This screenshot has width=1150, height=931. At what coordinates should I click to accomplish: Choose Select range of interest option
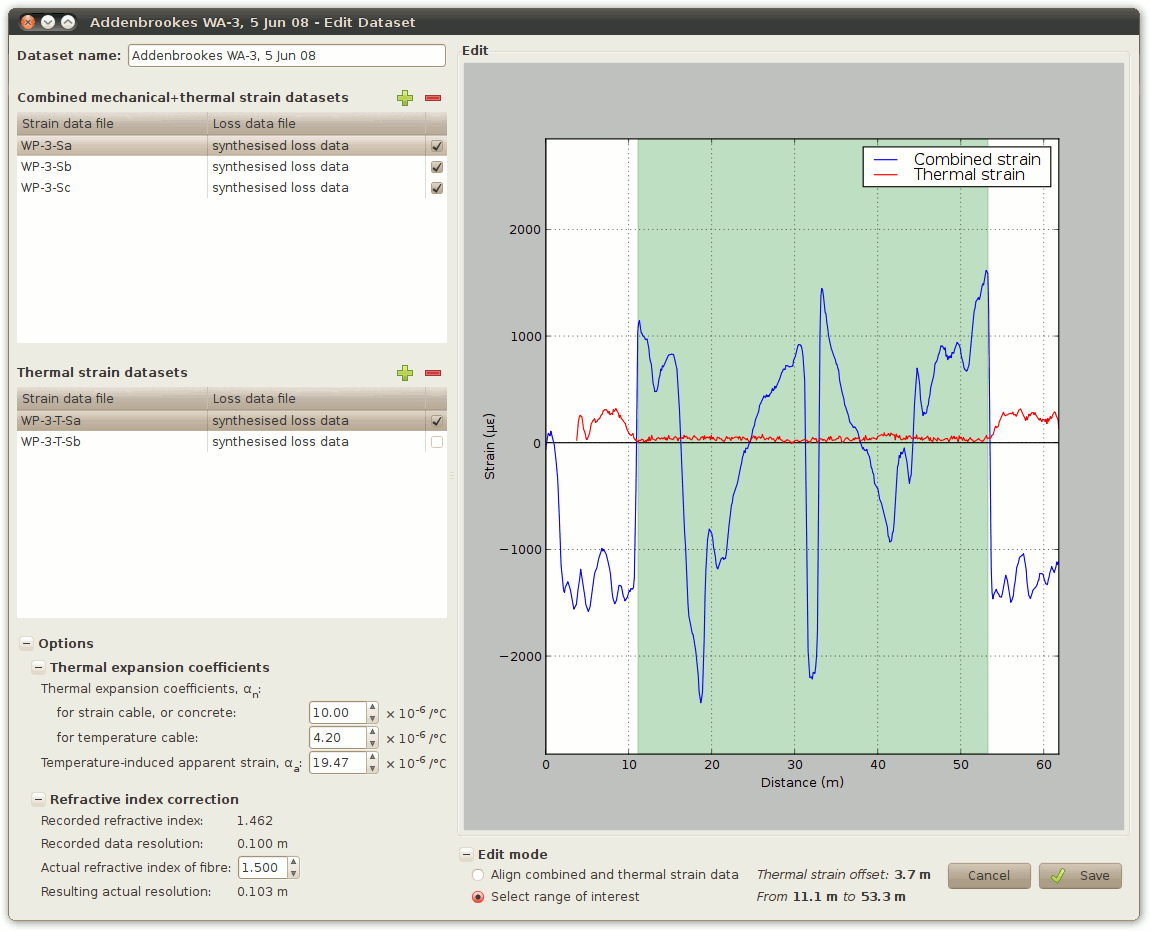tap(478, 897)
